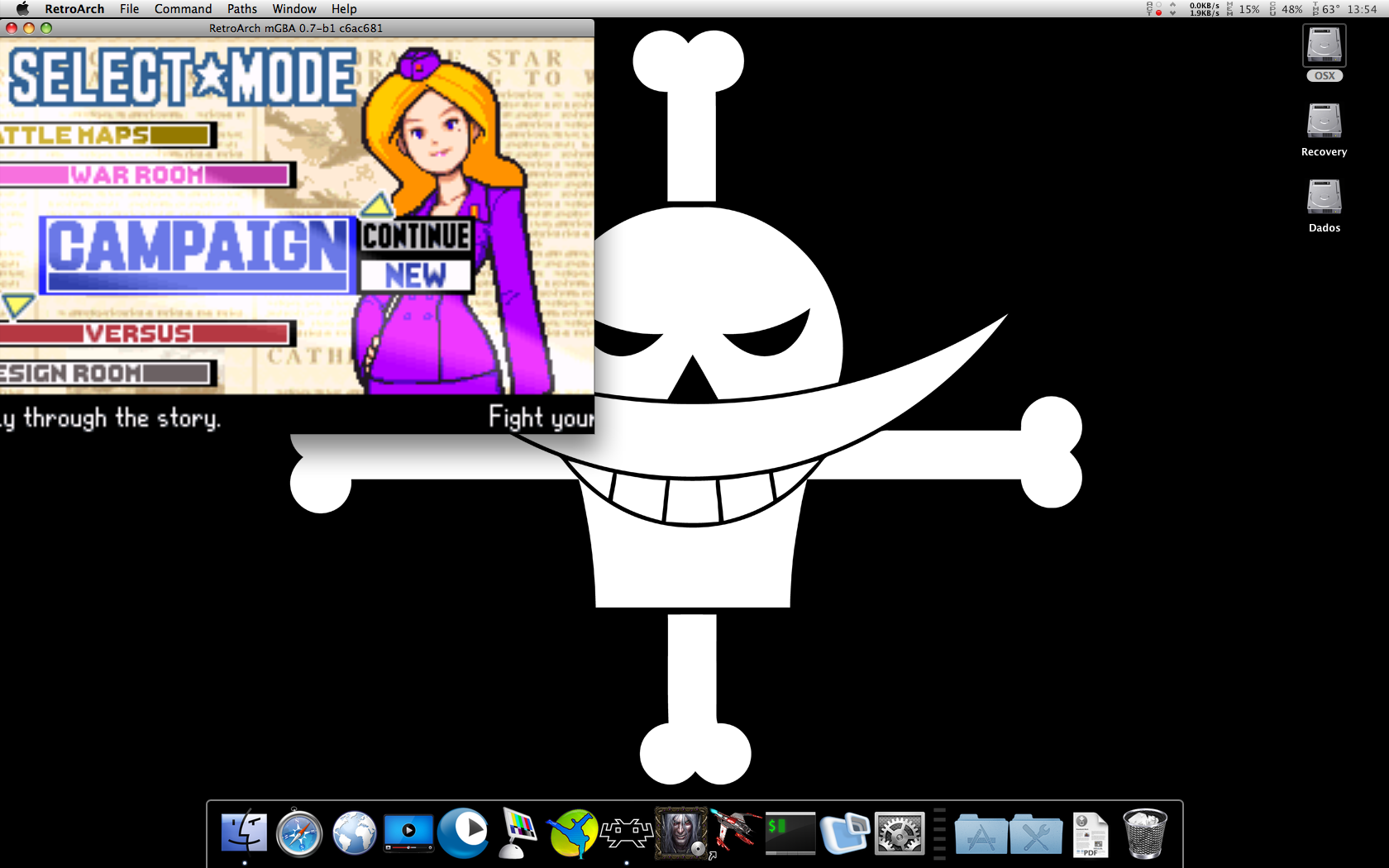Open System Preferences gear in dock
The width and height of the screenshot is (1389, 868).
(x=900, y=833)
